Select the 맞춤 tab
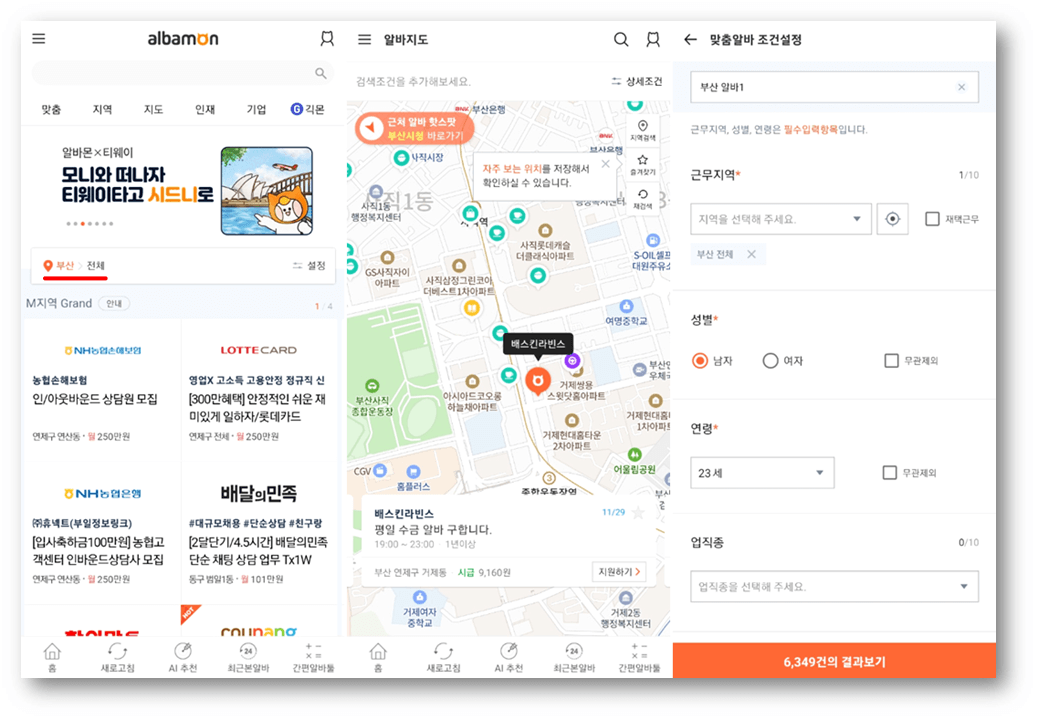This screenshot has width=1038, height=720. coord(51,109)
